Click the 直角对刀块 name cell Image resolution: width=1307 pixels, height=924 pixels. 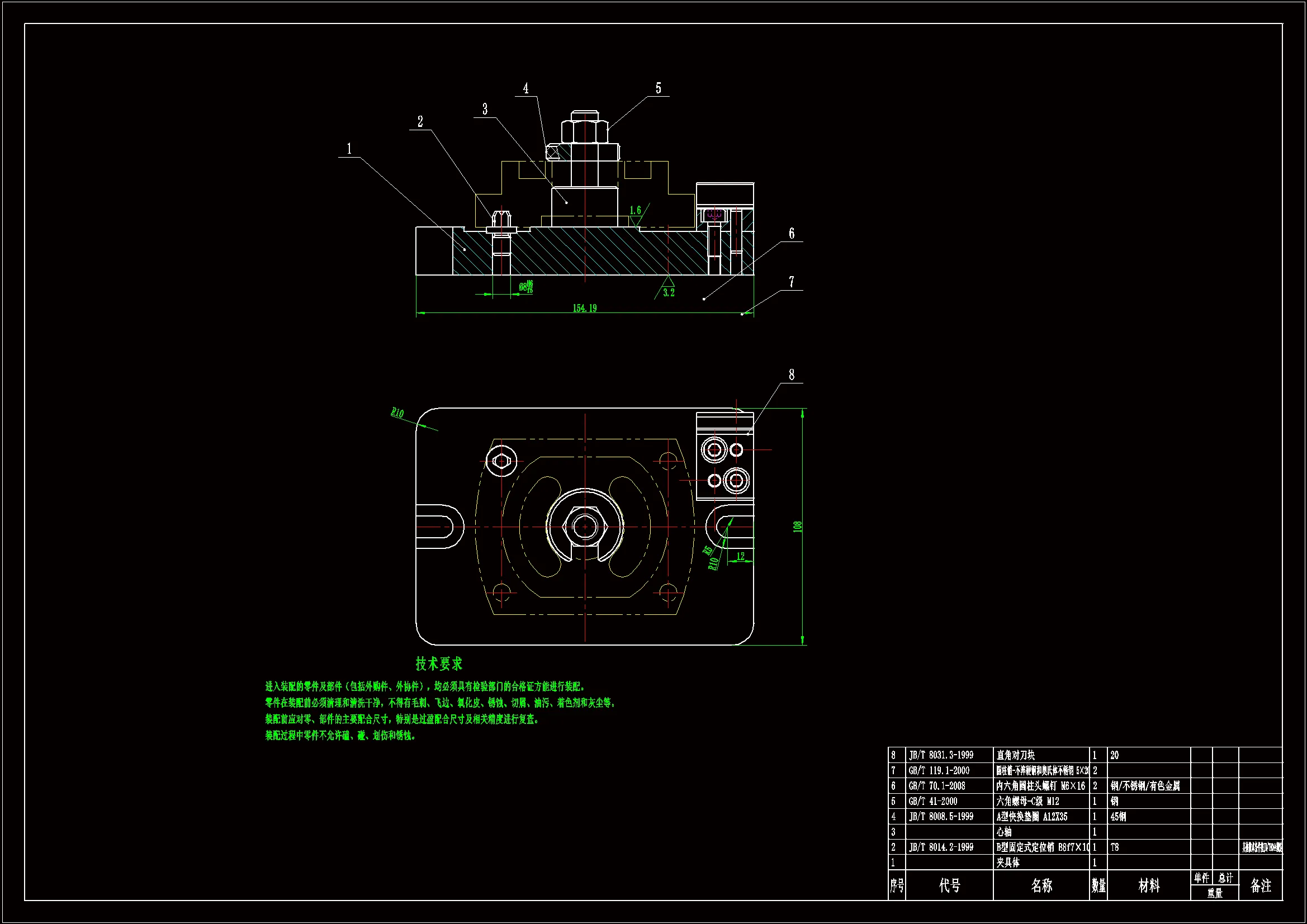[1016, 755]
